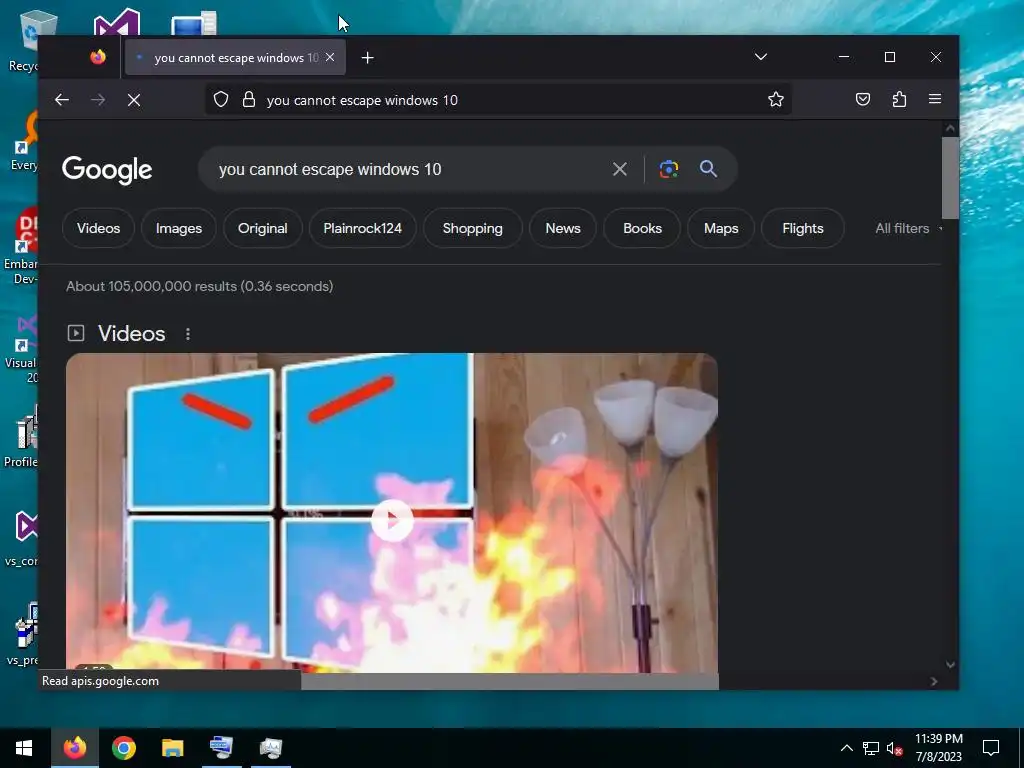This screenshot has width=1024, height=768.
Task: Search by image with Google Lens icon
Action: 668,169
